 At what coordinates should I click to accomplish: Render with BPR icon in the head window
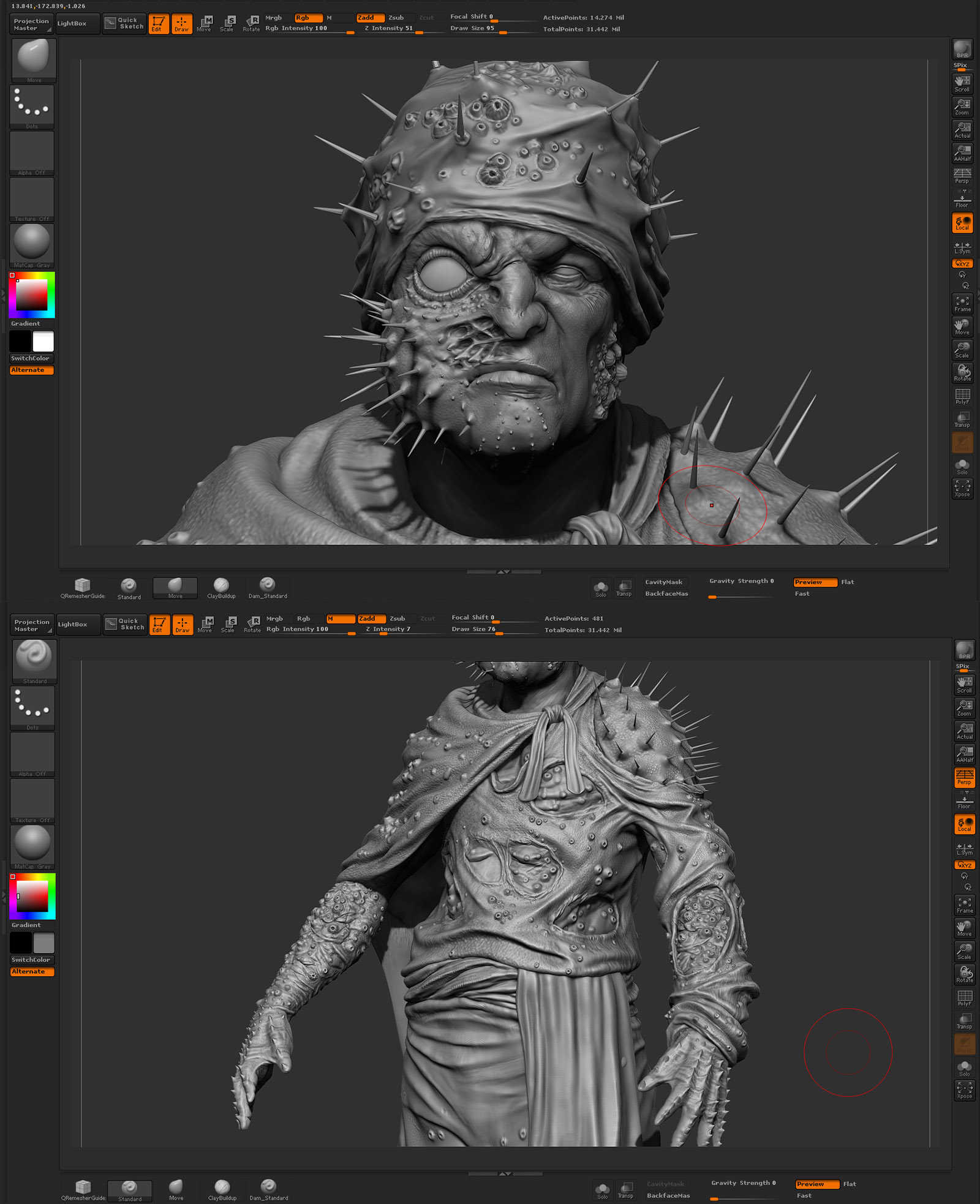point(962,49)
